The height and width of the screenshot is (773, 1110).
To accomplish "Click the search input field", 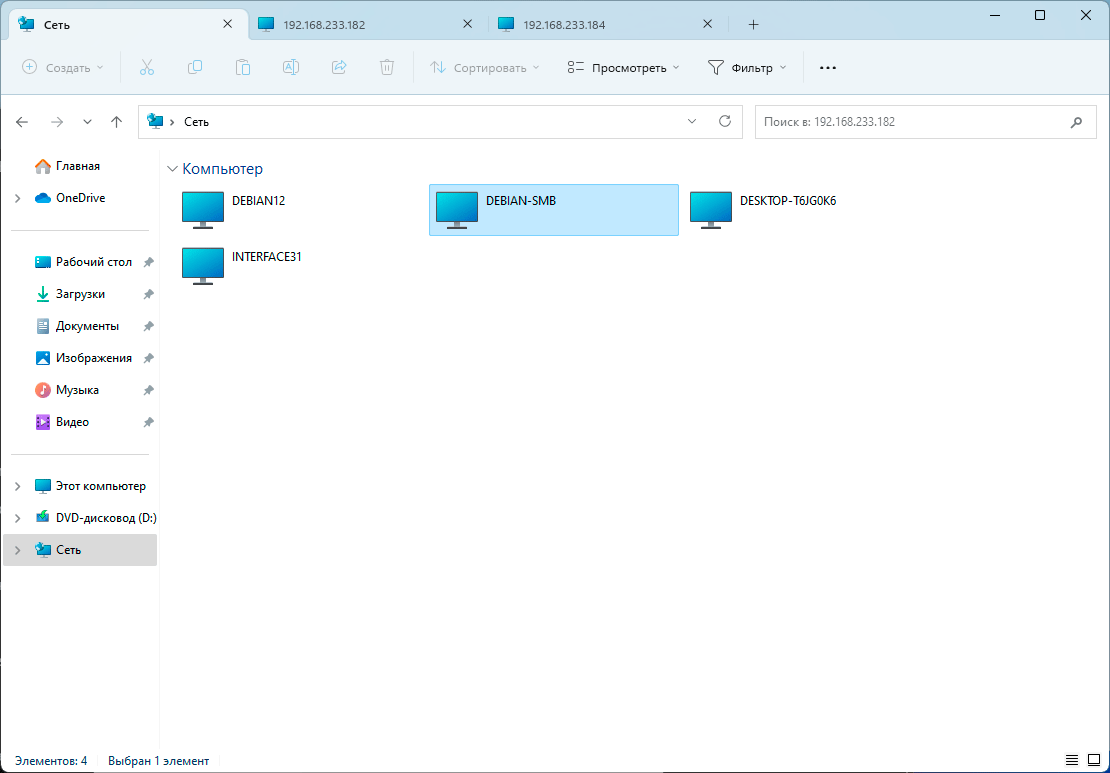I will click(910, 122).
